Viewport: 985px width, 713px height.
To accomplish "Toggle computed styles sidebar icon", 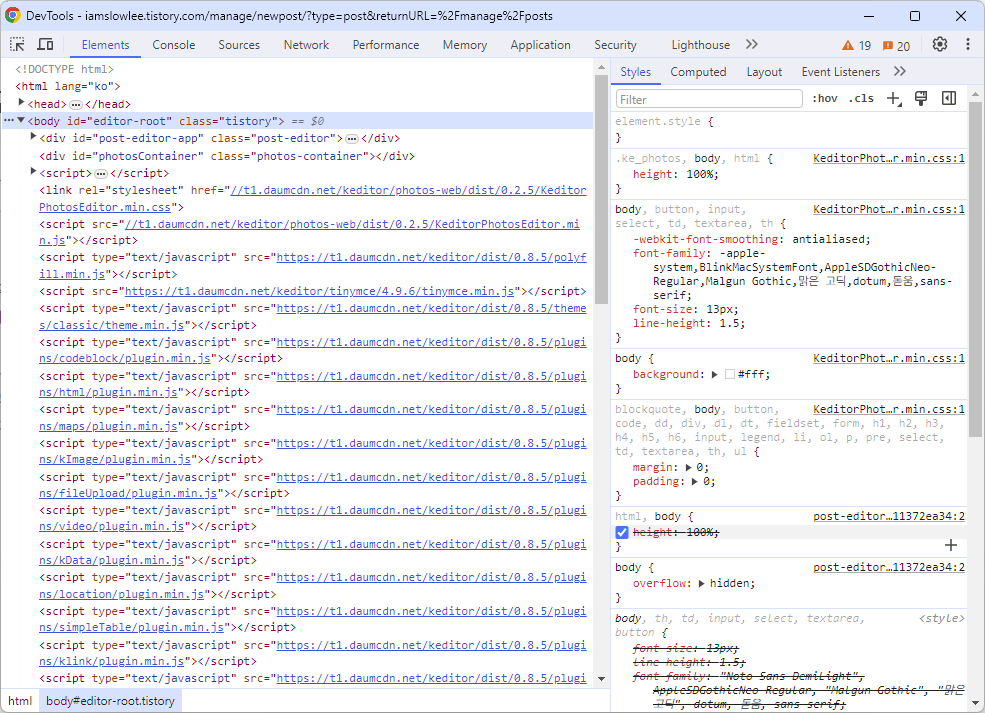I will coord(949,99).
